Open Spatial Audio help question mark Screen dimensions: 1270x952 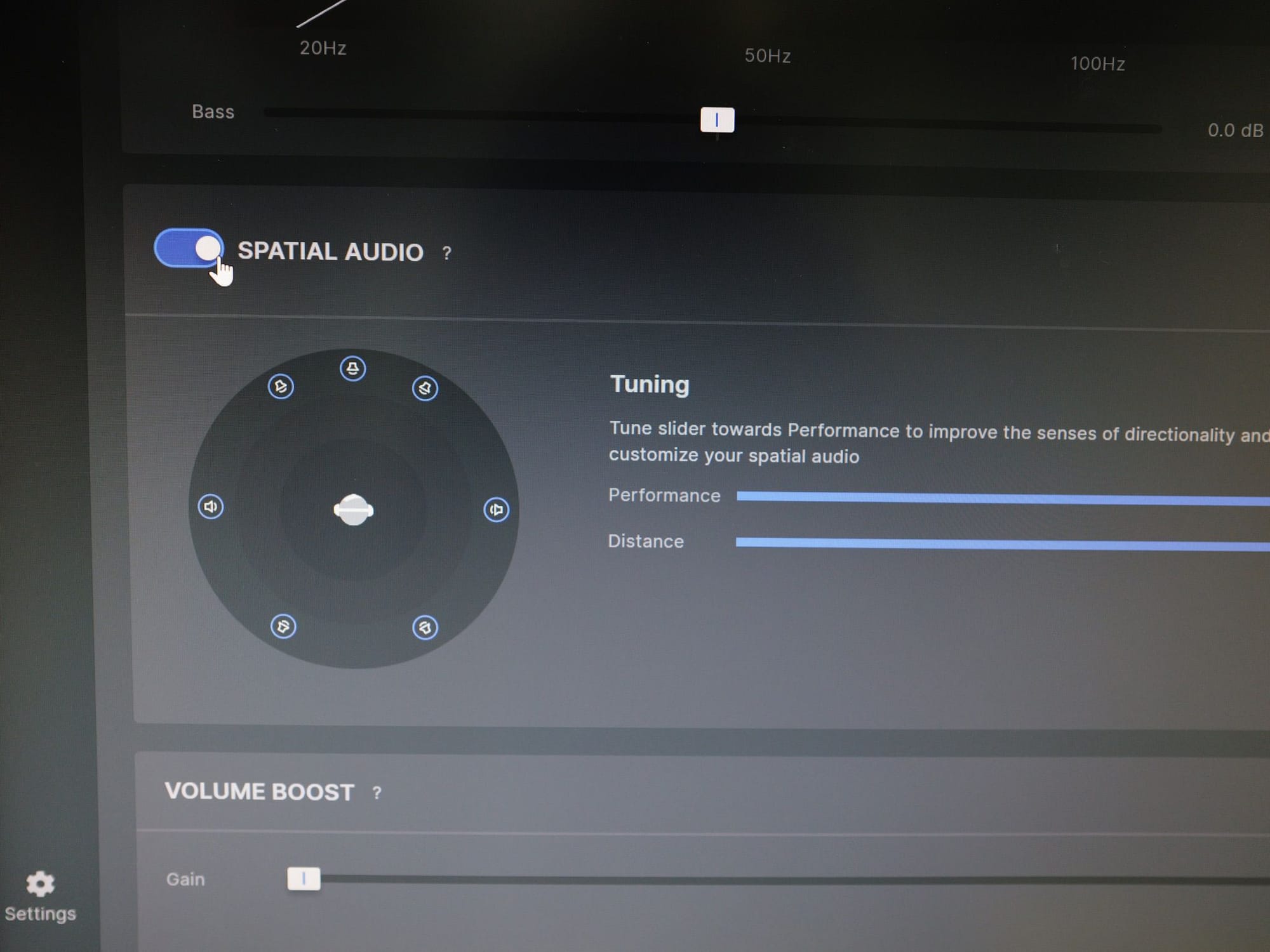(x=447, y=253)
